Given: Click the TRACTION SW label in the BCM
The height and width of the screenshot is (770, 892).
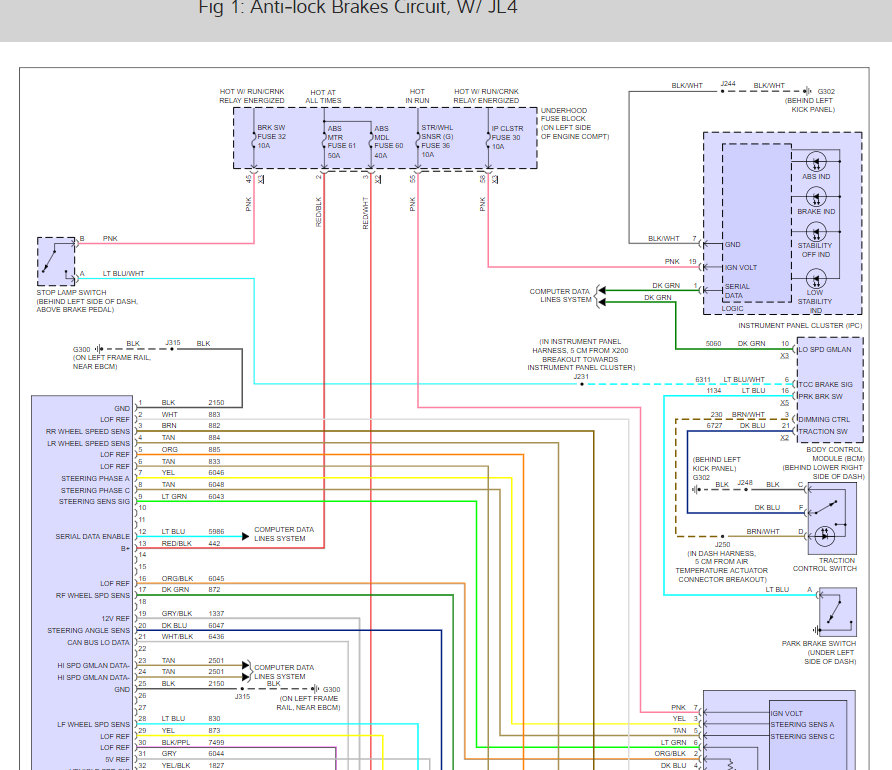Looking at the screenshot, I should (823, 432).
